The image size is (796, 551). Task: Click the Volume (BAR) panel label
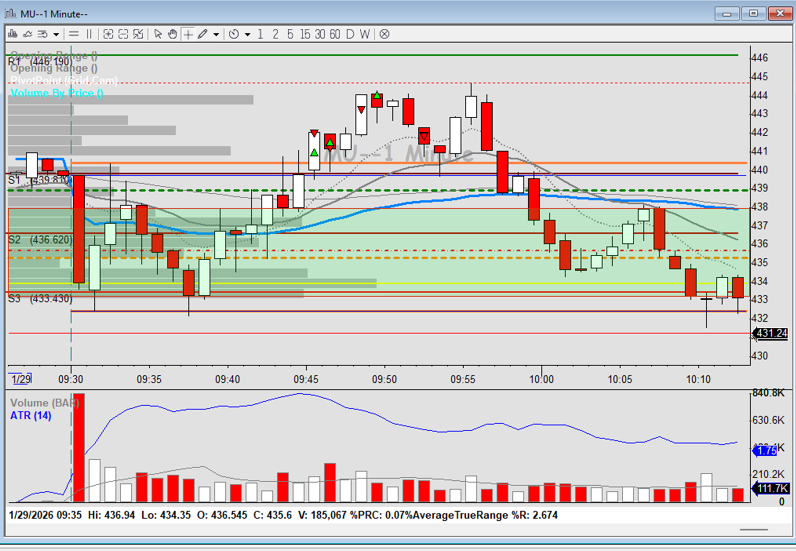45,403
